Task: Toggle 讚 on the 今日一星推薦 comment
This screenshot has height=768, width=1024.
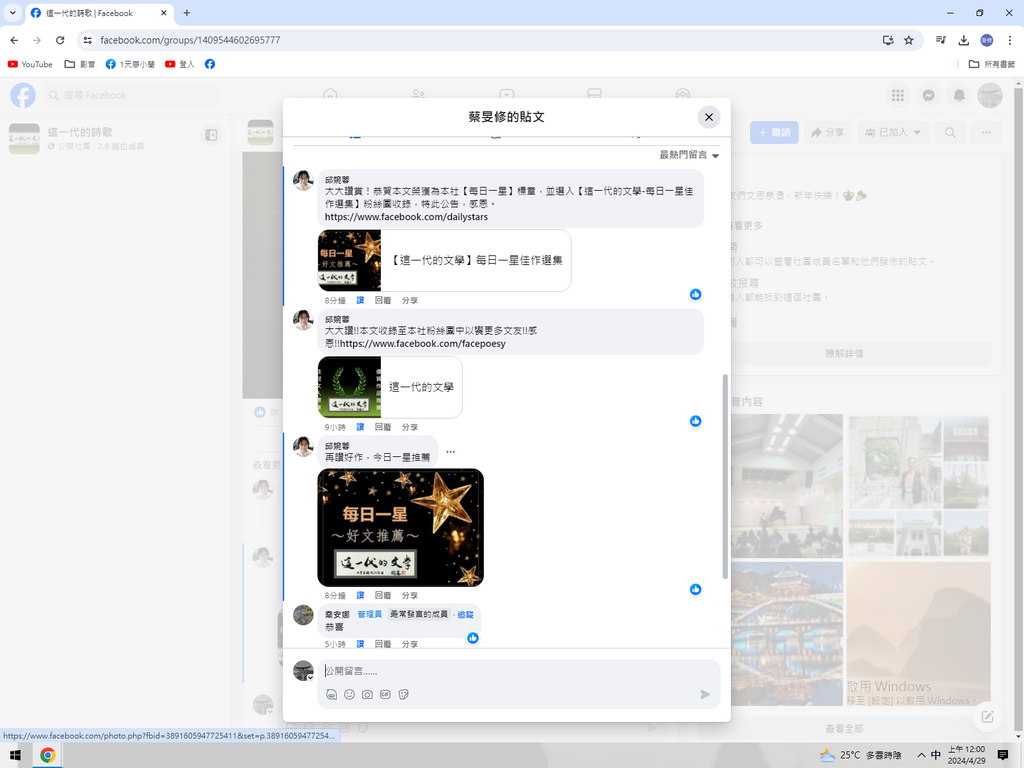Action: tap(360, 595)
